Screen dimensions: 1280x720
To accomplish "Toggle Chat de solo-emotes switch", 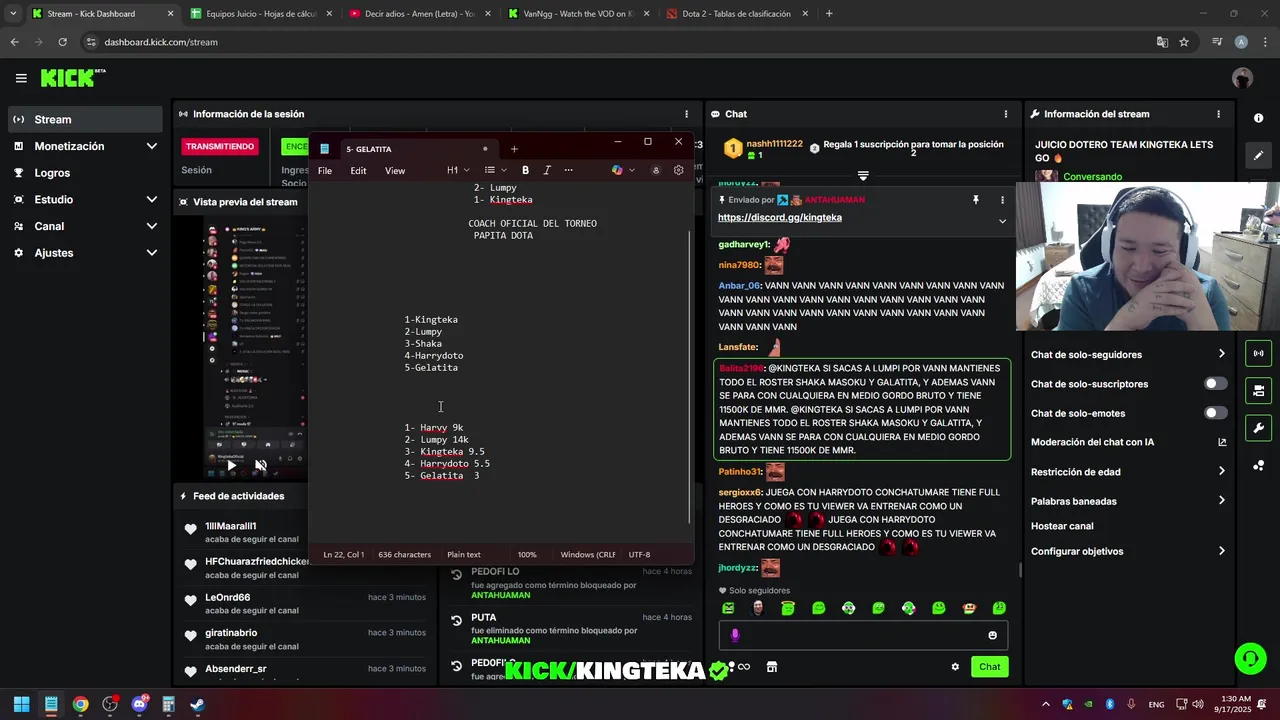I will click(x=1215, y=413).
